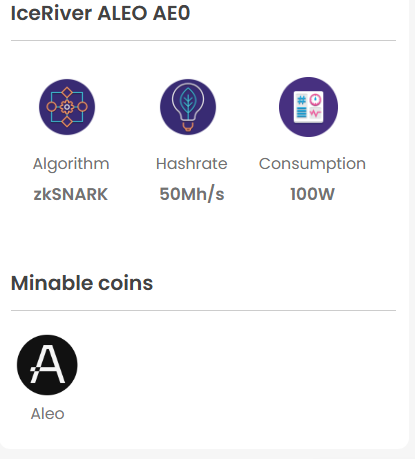Click the Consumption label text
Screen dimensions: 415x459
[x=312, y=164]
